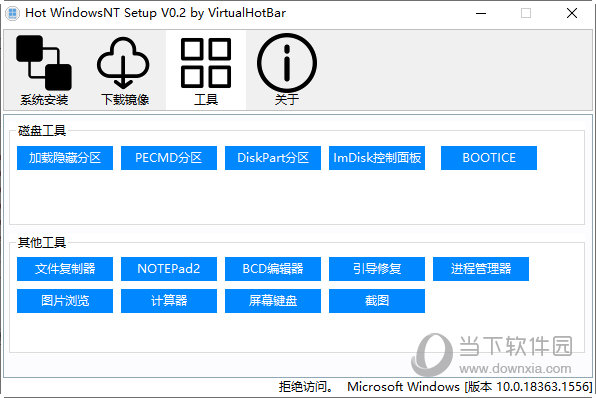Select the 工具 tools grid icon
The width and height of the screenshot is (596, 398).
point(206,70)
